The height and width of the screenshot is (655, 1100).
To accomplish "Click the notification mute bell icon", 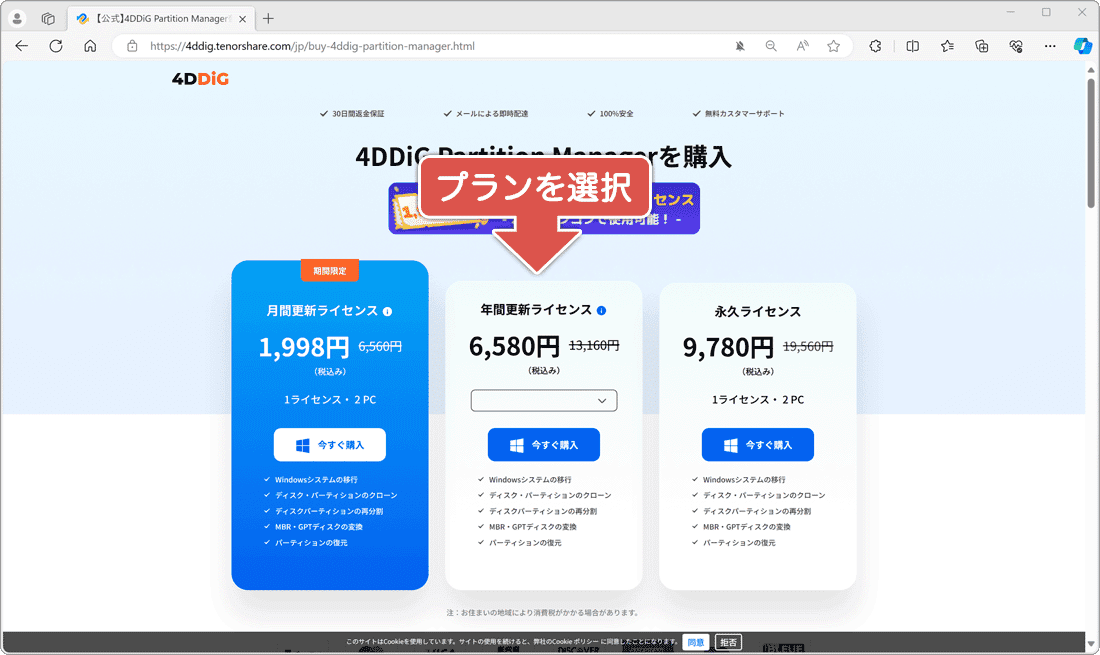I will (739, 46).
